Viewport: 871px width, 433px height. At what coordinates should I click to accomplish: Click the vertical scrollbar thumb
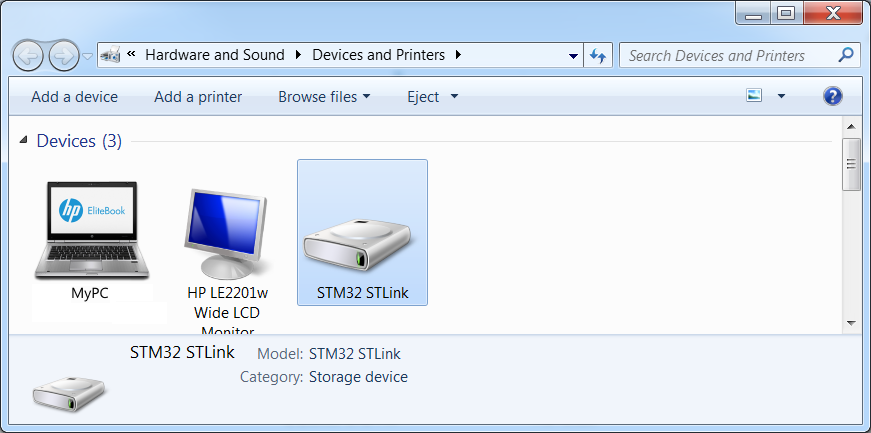pos(851,165)
